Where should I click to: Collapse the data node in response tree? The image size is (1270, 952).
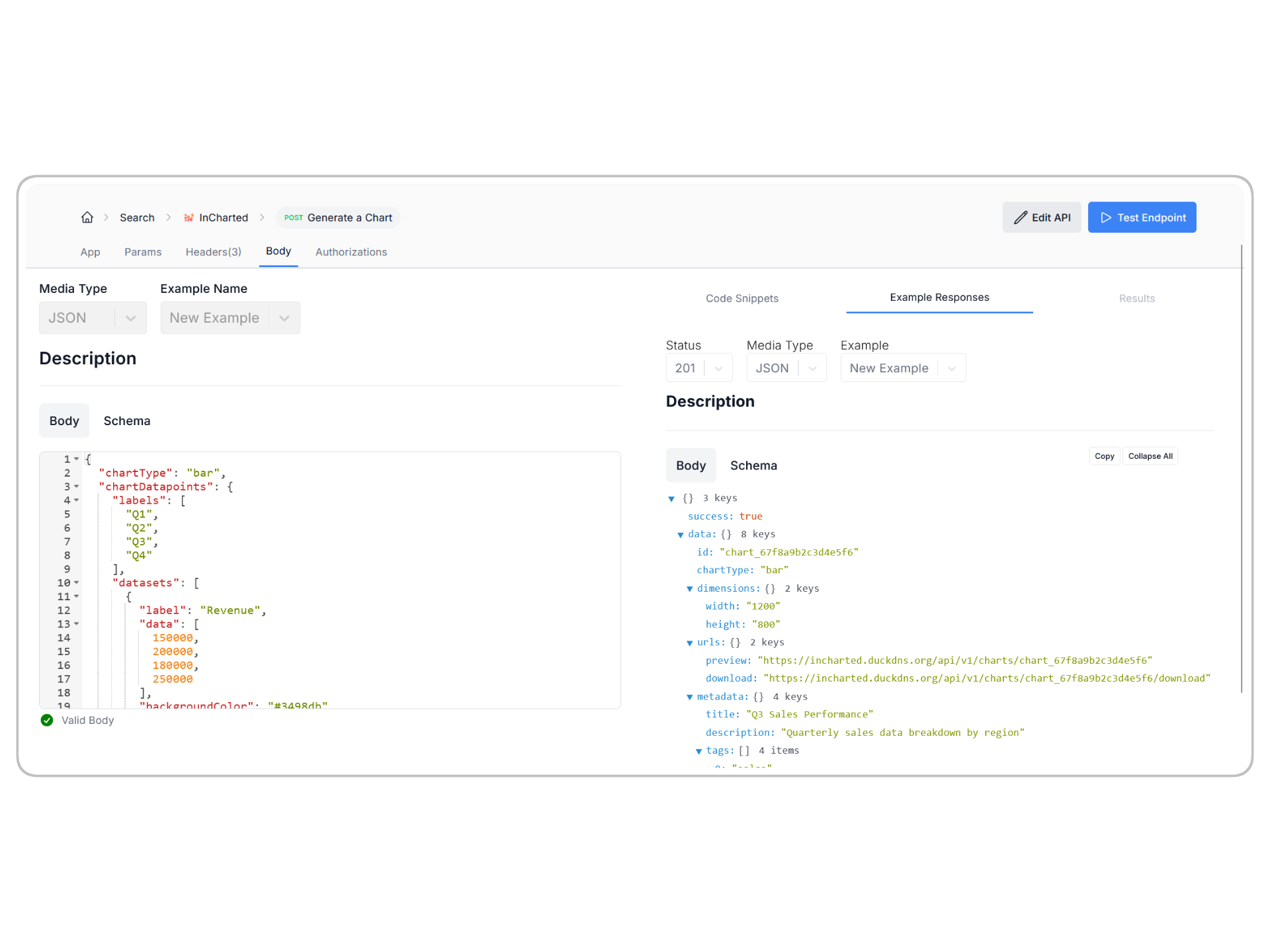(x=680, y=535)
